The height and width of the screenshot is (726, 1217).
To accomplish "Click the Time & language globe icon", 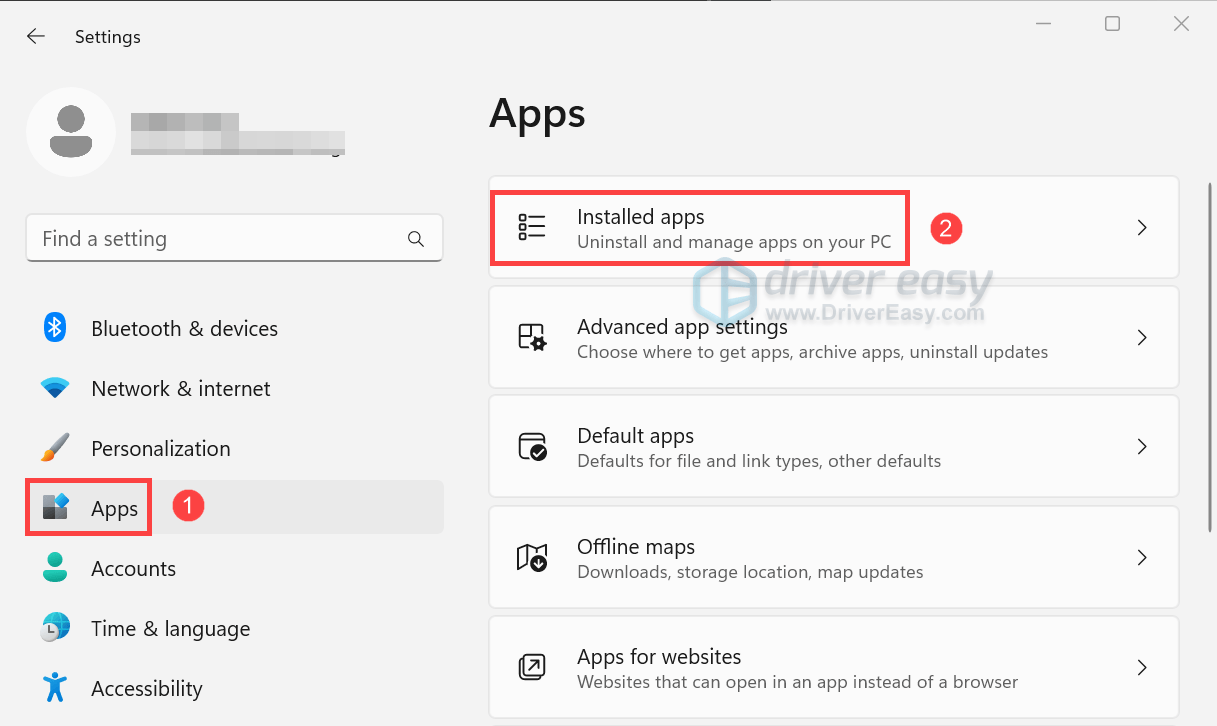I will click(54, 628).
